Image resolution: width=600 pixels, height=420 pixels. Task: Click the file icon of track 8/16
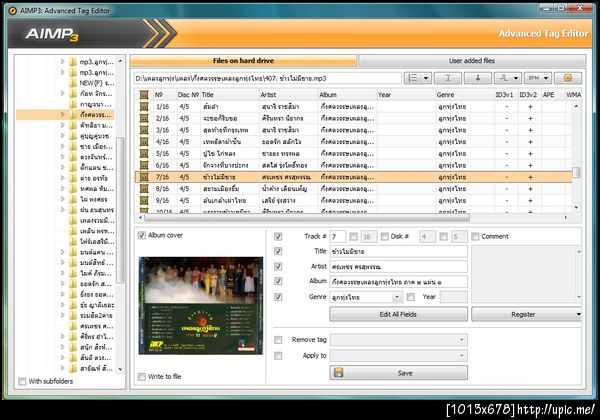144,189
